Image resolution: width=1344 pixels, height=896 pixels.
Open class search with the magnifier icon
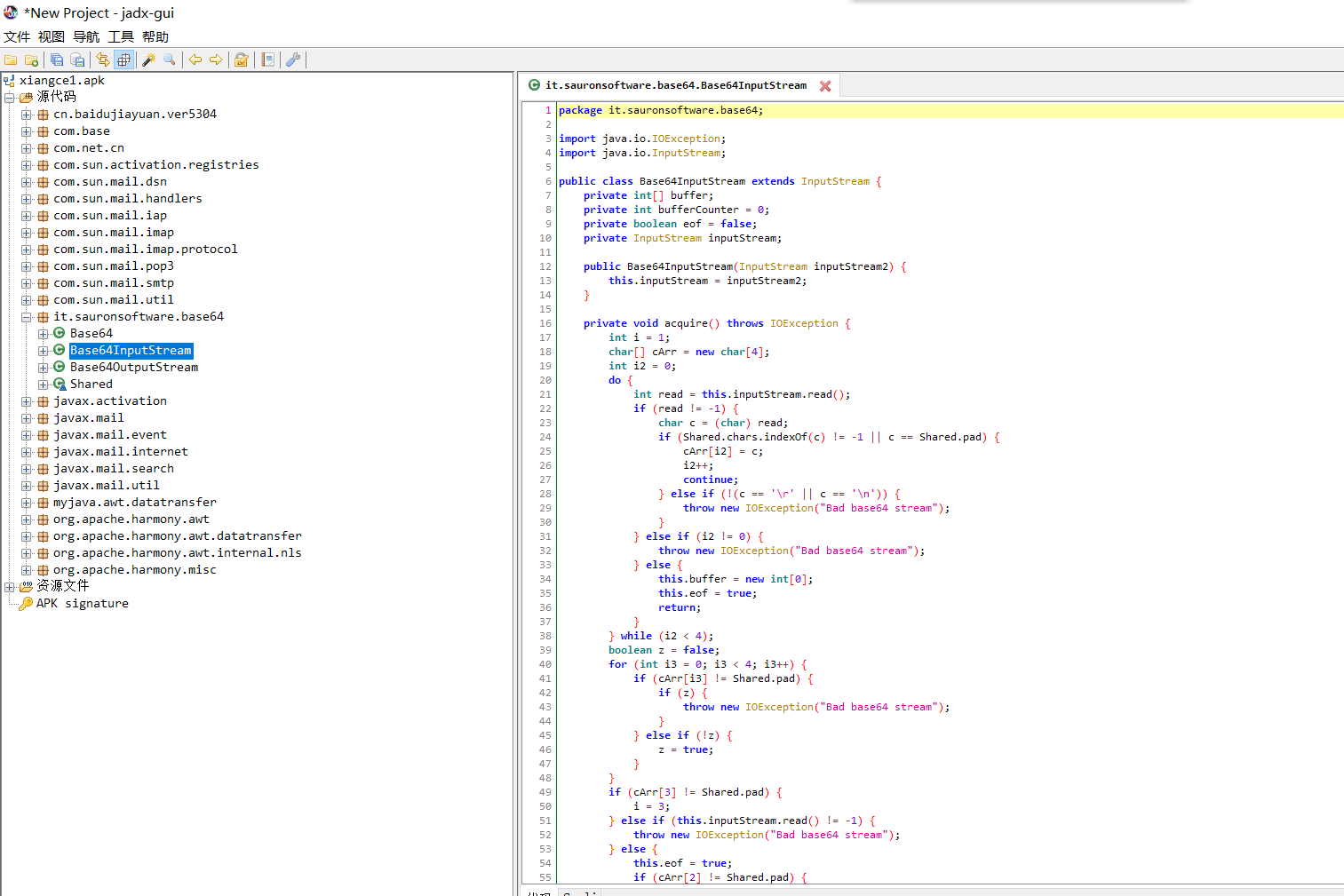[x=170, y=60]
